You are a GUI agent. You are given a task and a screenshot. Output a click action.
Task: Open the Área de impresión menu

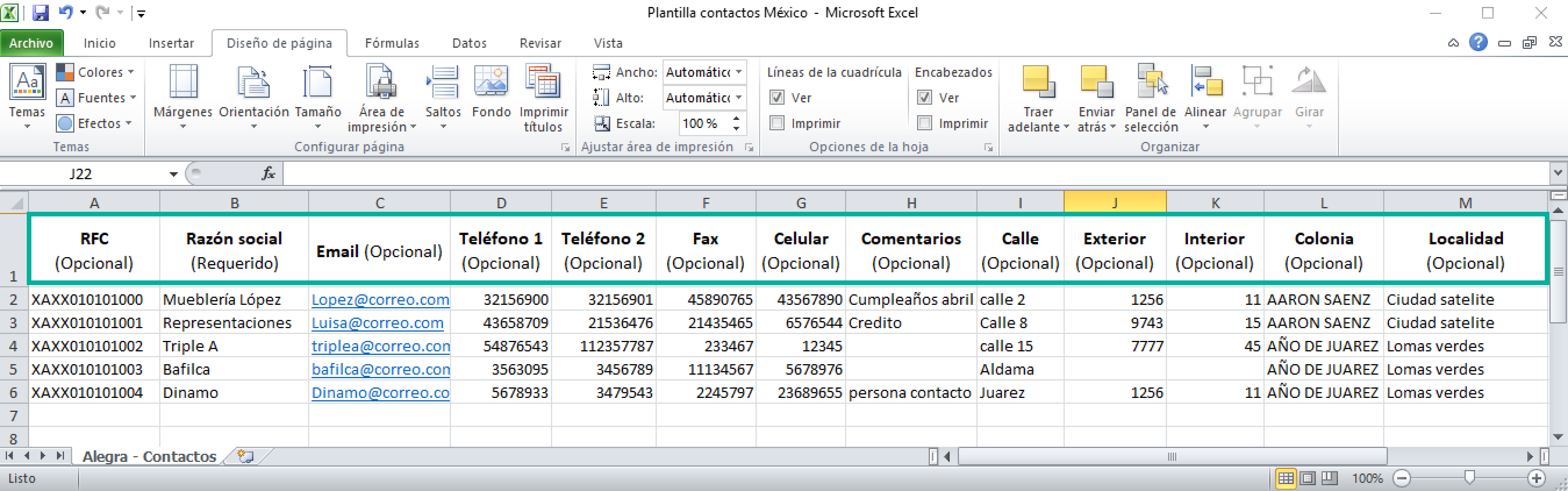tap(382, 97)
